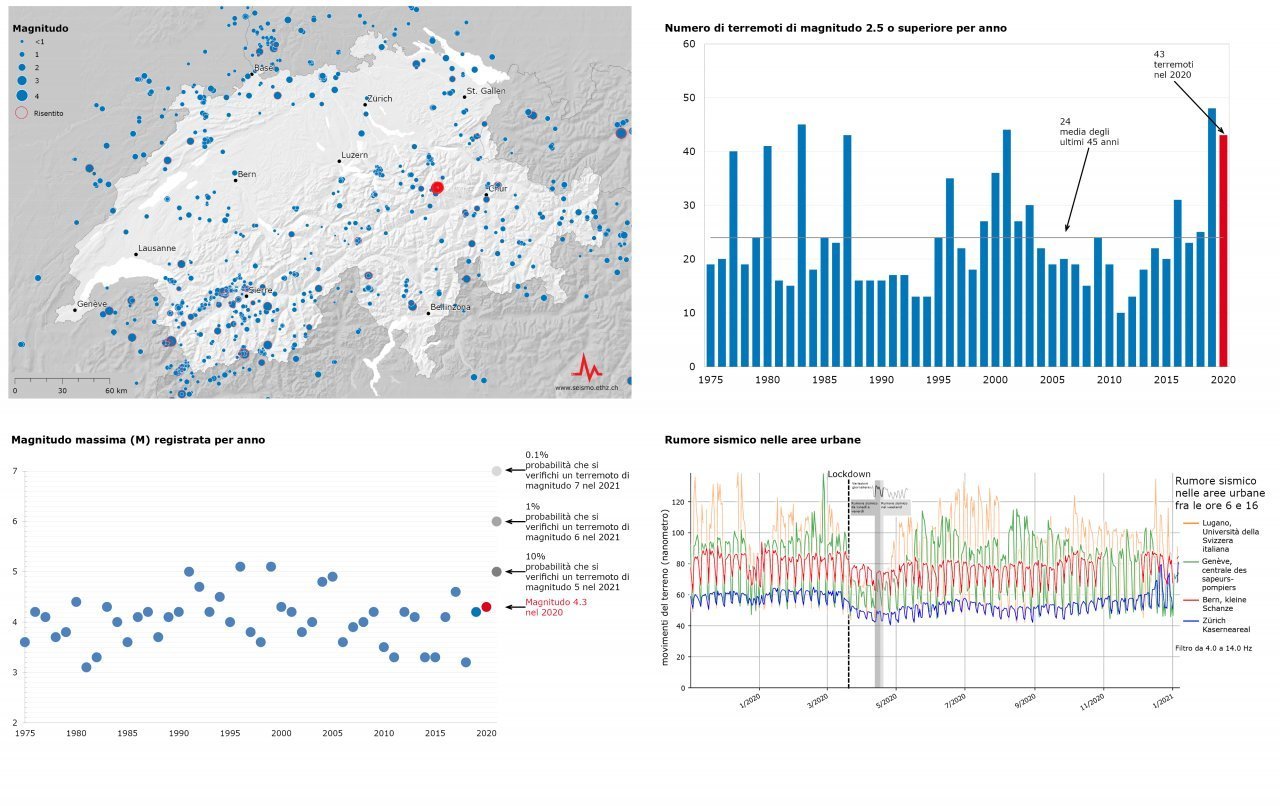Click the gray magnitude 6 probability dot
The image size is (1280, 806).
[x=496, y=521]
